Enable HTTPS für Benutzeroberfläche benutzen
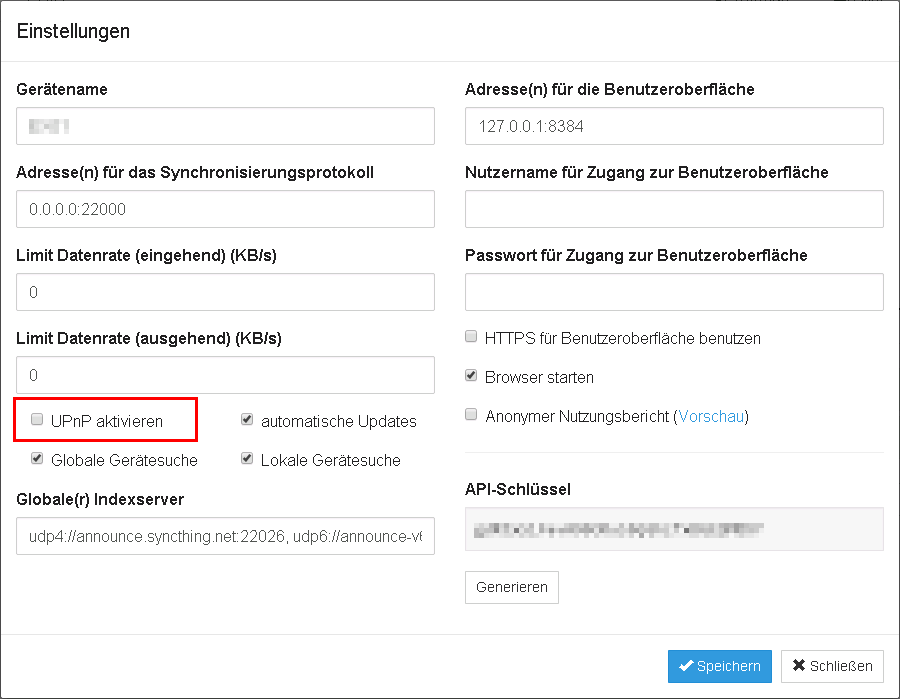Viewport: 900px width, 699px height. point(471,338)
